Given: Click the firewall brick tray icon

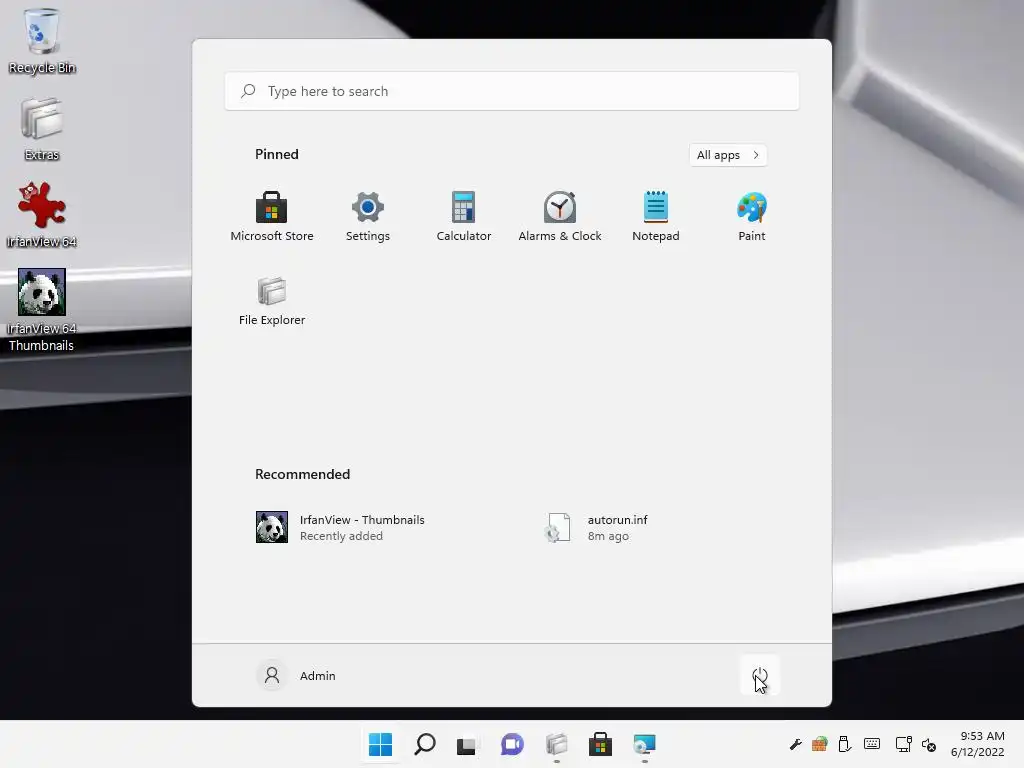Looking at the screenshot, I should point(820,744).
